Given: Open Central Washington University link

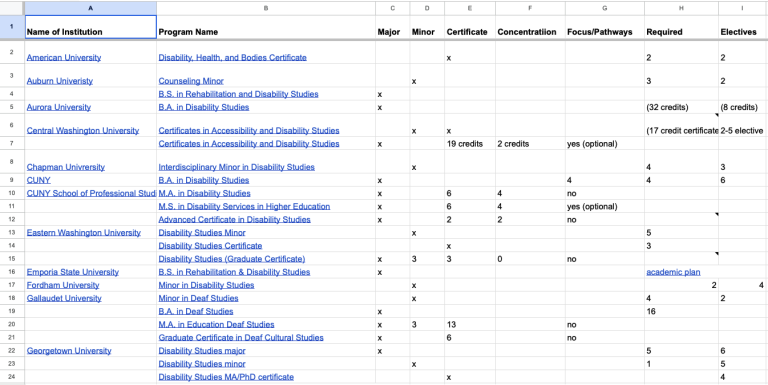Looking at the screenshot, I should click(x=83, y=130).
